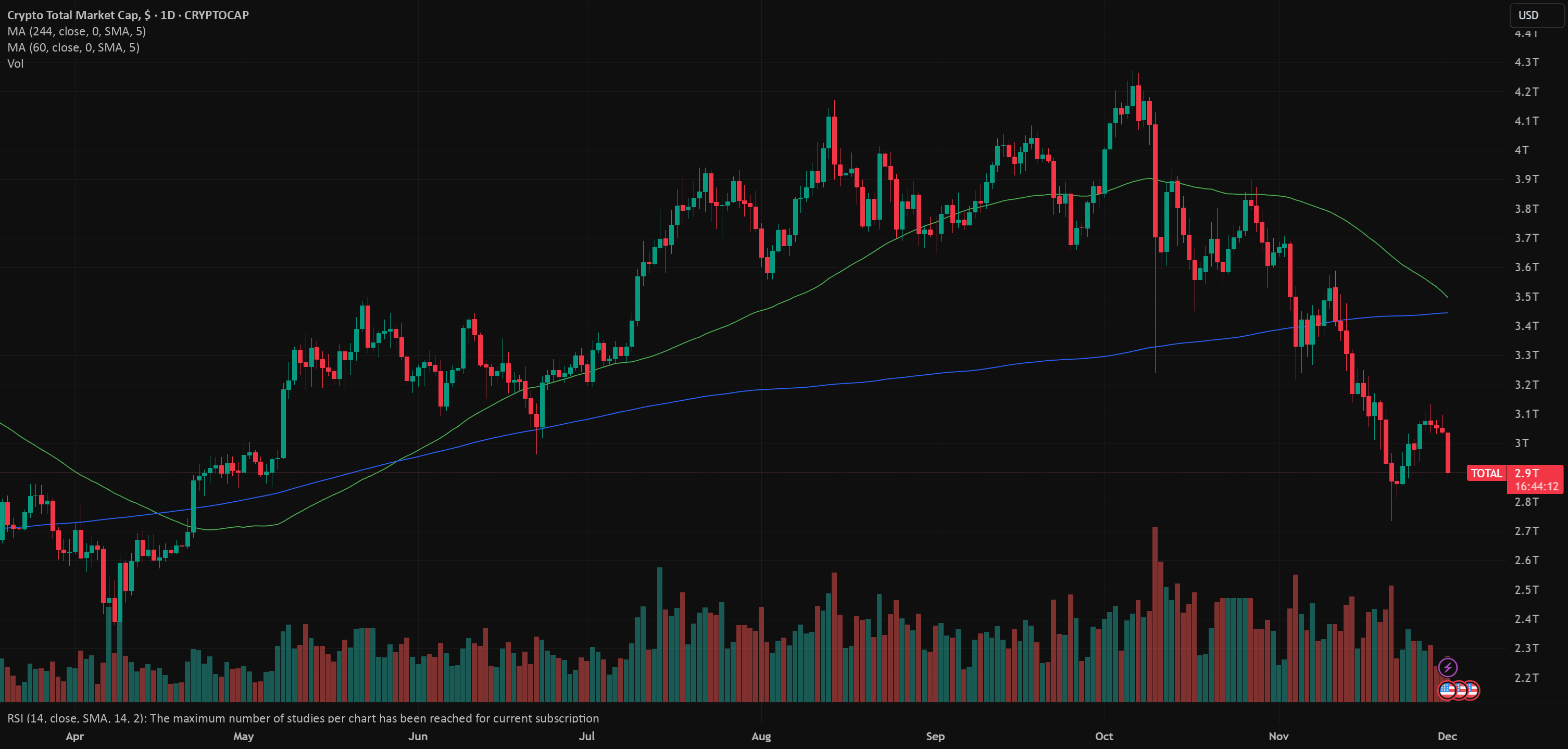Click the Dec label on time axis
This screenshot has height=749, width=1568.
click(x=1447, y=736)
